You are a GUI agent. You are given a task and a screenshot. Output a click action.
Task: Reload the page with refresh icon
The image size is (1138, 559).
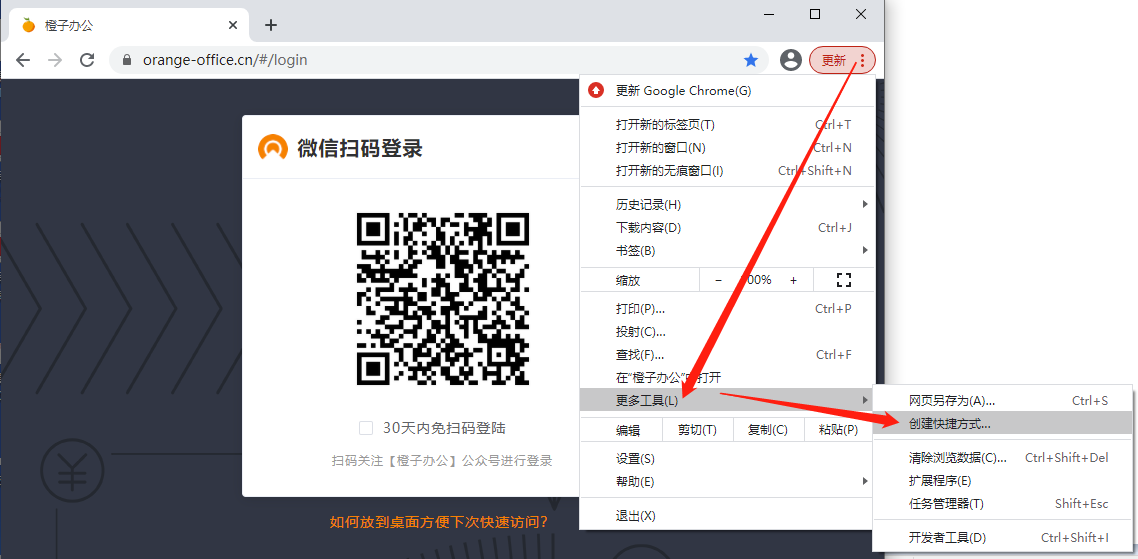(x=87, y=60)
